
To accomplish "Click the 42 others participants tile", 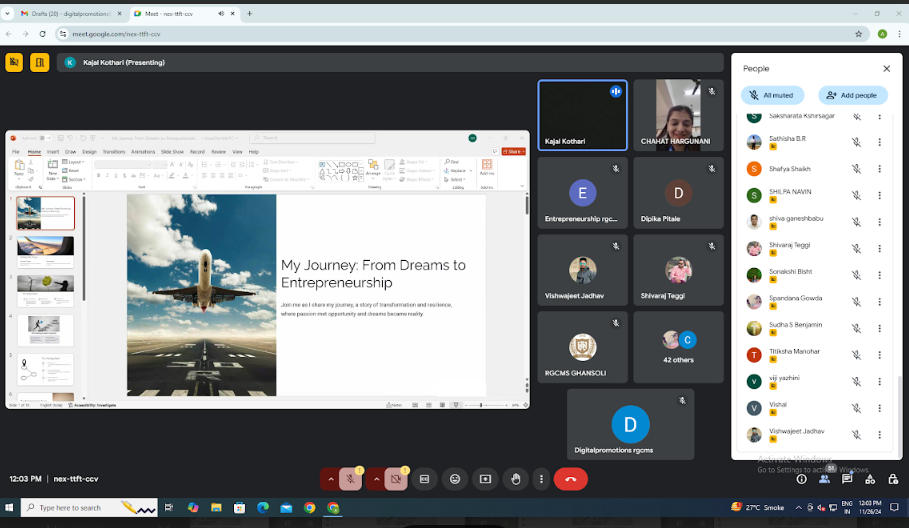I will 679,347.
